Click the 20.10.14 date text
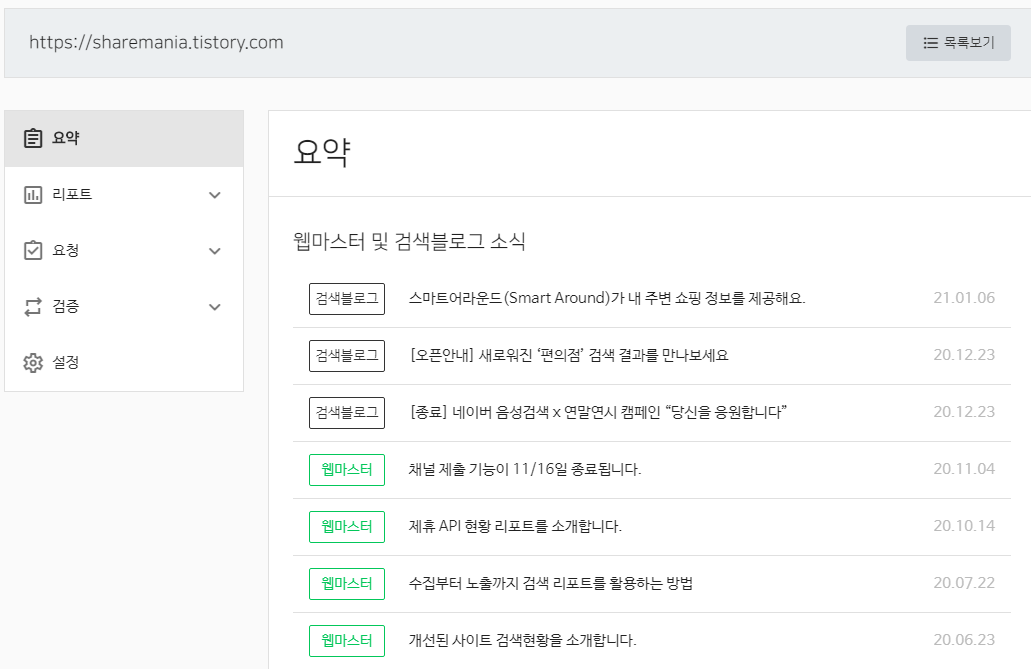The image size is (1031, 669). point(964,526)
